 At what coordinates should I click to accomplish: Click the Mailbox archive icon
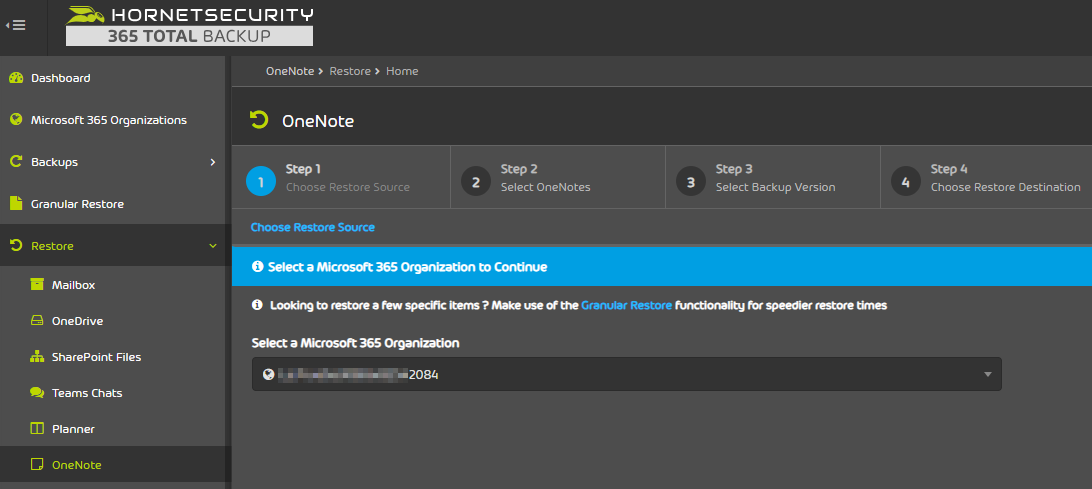36,285
